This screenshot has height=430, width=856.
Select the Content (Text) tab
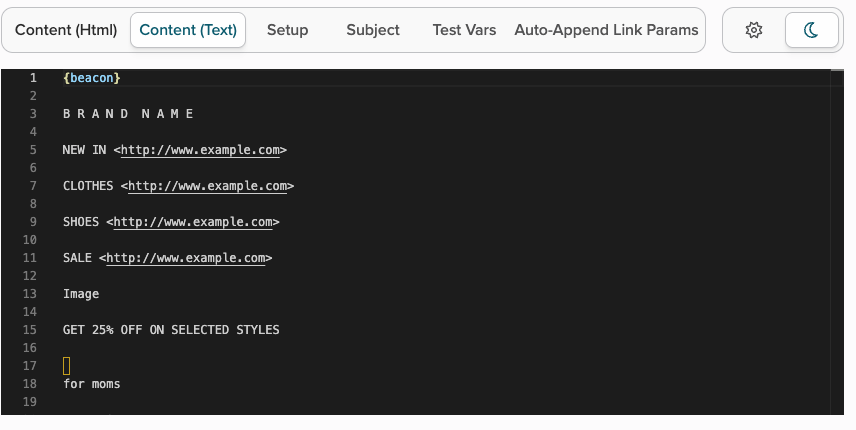[188, 30]
